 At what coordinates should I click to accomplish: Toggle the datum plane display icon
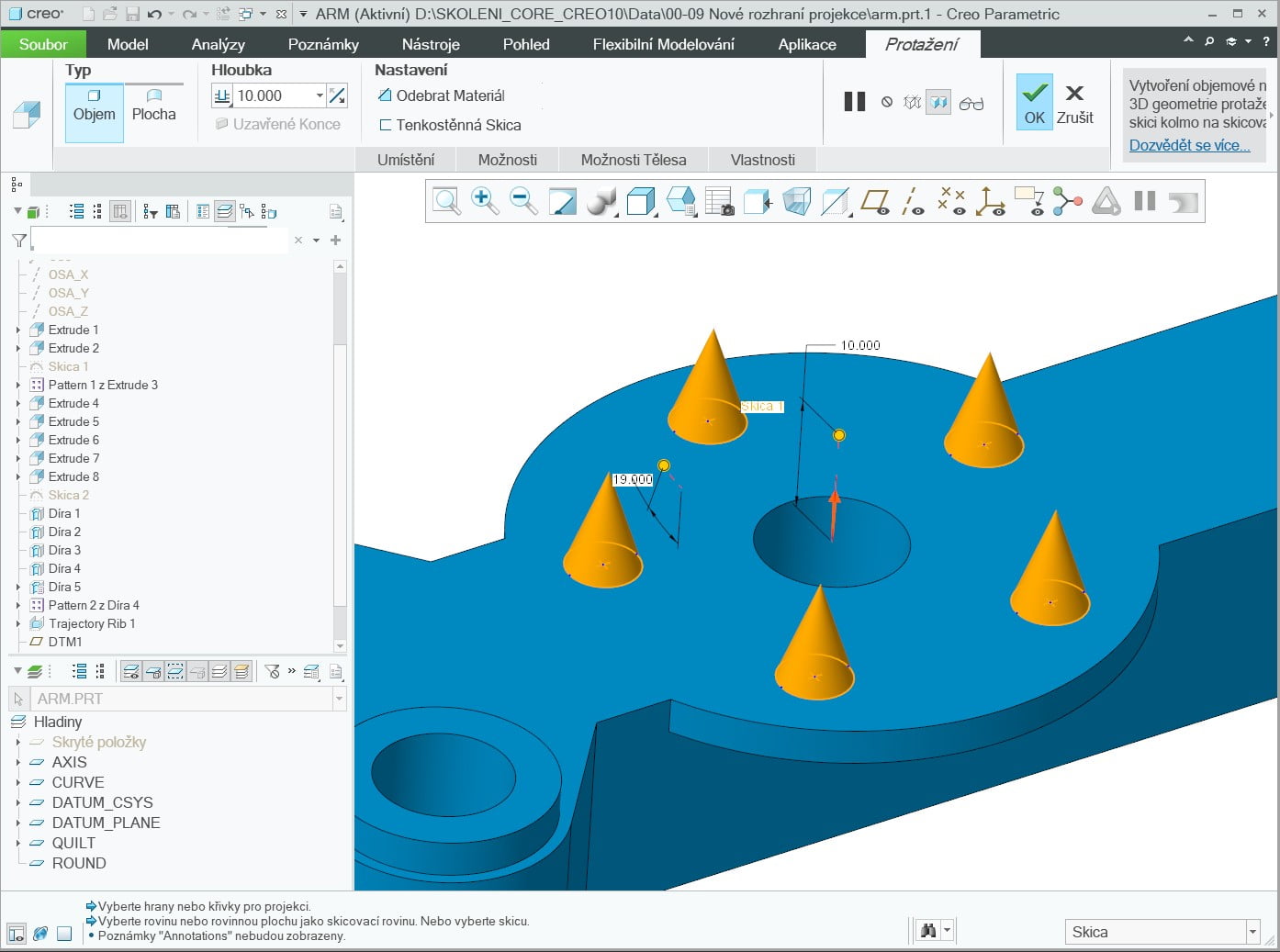pyautogui.click(x=875, y=201)
